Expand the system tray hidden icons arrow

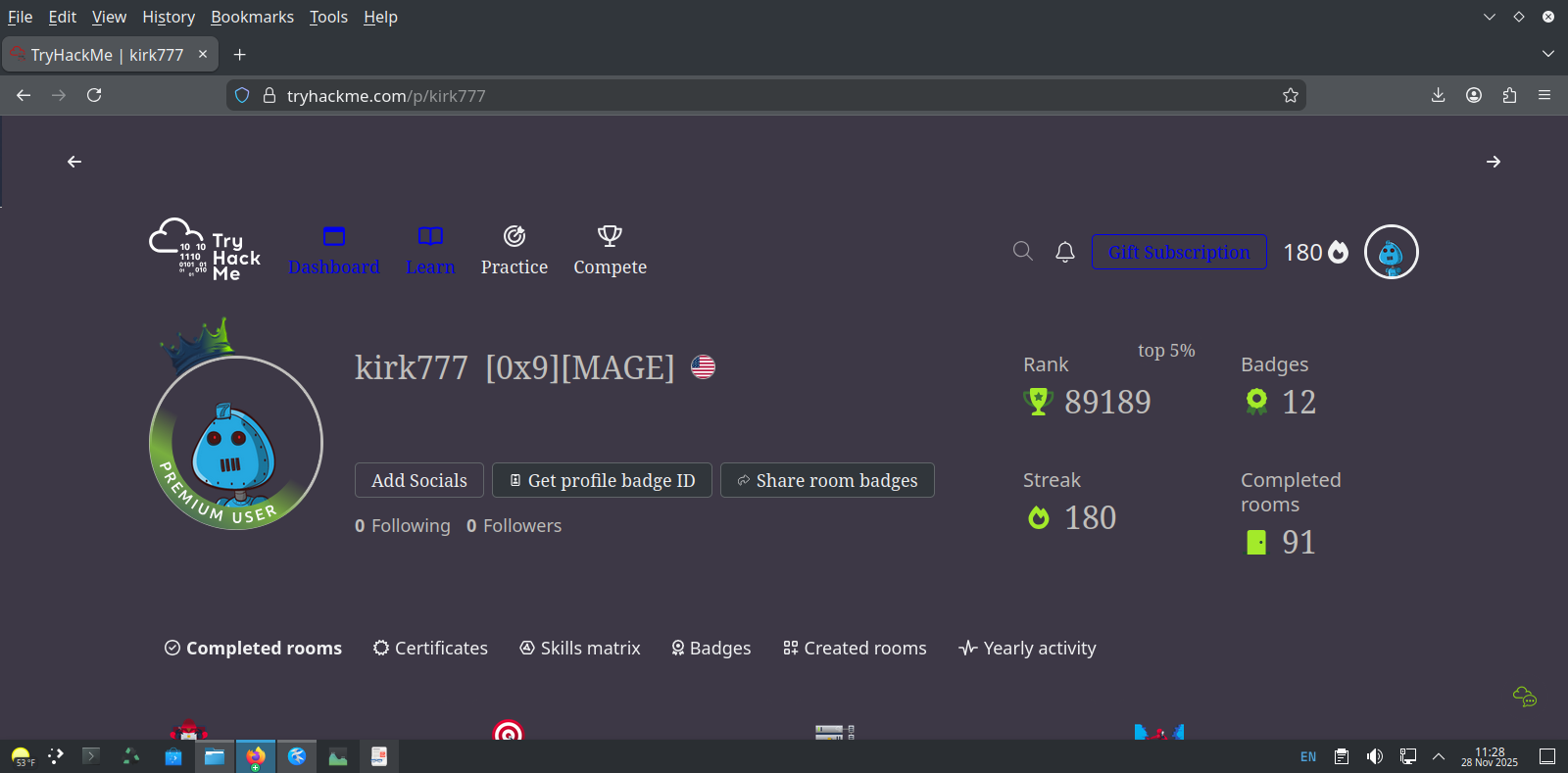pos(1439,756)
